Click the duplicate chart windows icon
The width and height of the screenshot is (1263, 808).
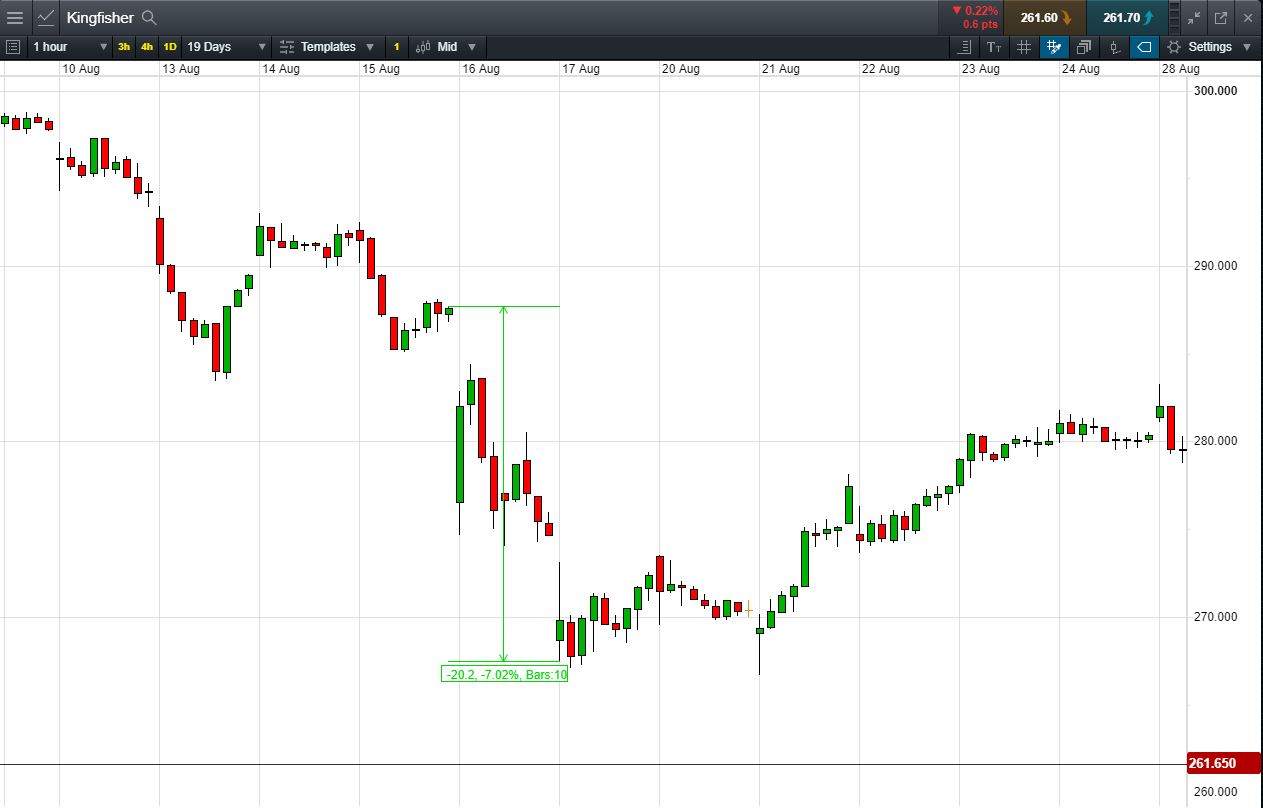click(1084, 47)
